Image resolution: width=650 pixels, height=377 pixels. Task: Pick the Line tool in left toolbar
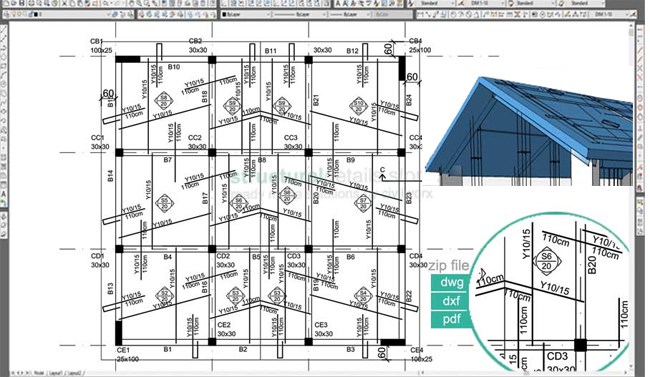tap(4, 30)
